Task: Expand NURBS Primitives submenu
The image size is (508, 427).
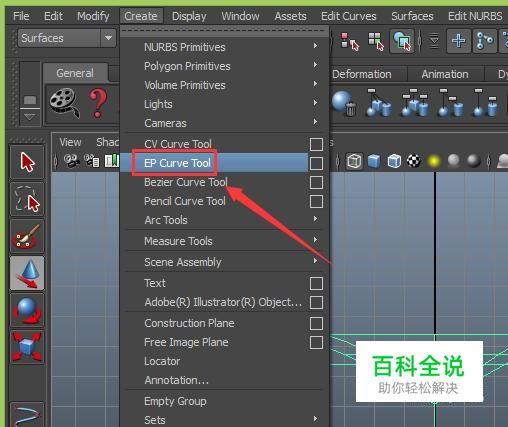Action: pos(224,47)
